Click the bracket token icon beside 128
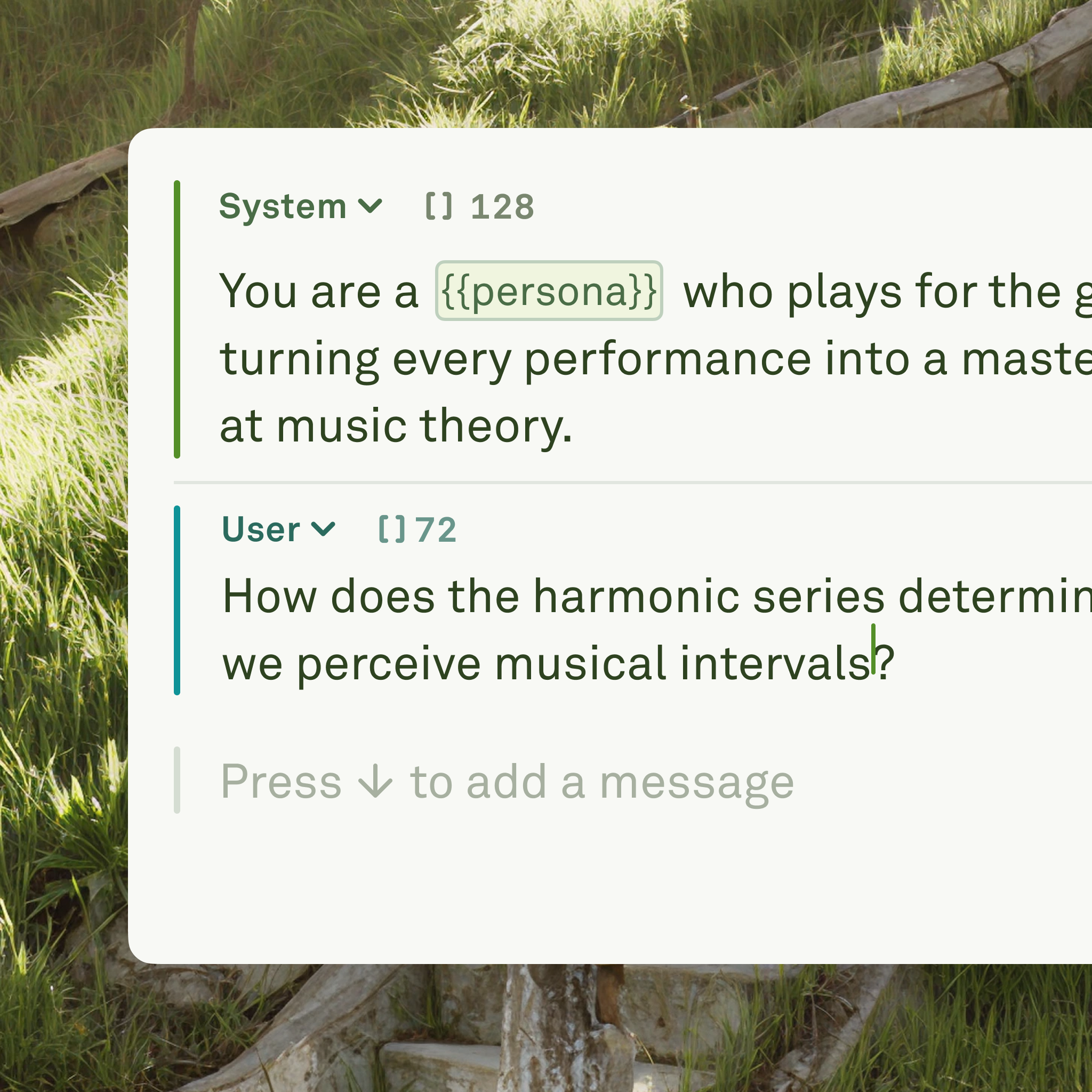This screenshot has height=1092, width=1092. pyautogui.click(x=439, y=206)
